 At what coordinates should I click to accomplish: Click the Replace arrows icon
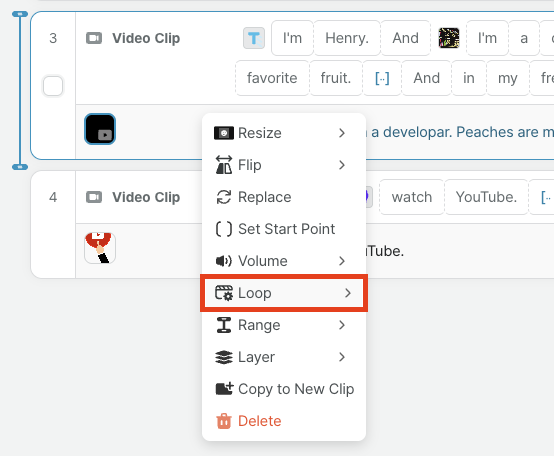coord(224,197)
